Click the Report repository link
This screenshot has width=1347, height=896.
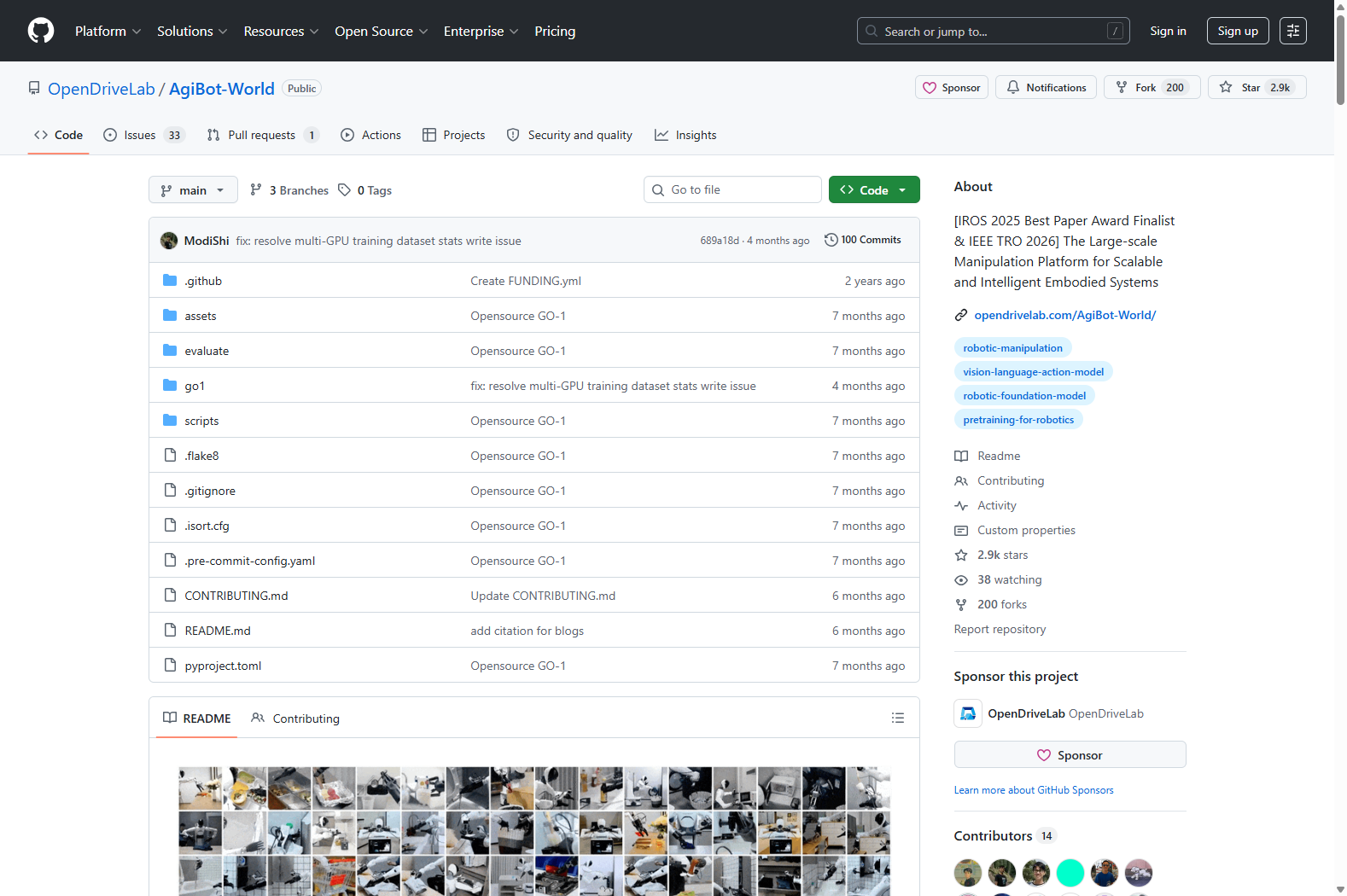1000,630
